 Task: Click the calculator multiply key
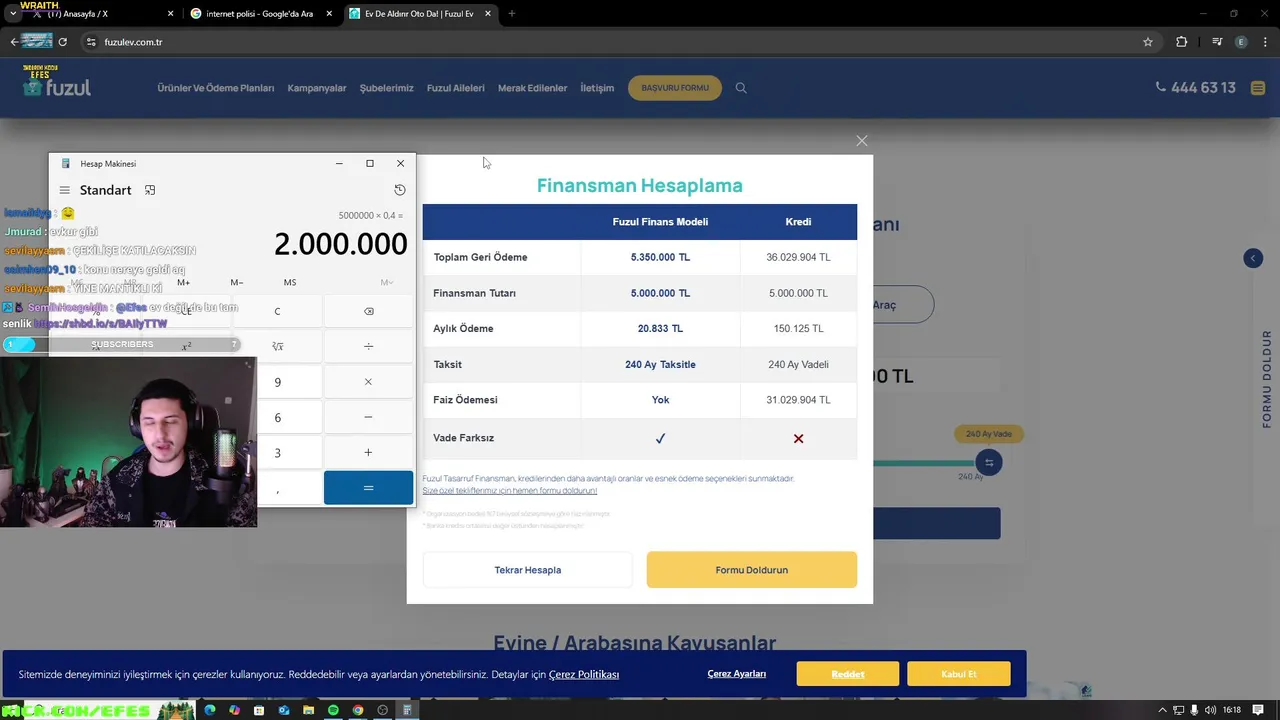click(x=368, y=382)
